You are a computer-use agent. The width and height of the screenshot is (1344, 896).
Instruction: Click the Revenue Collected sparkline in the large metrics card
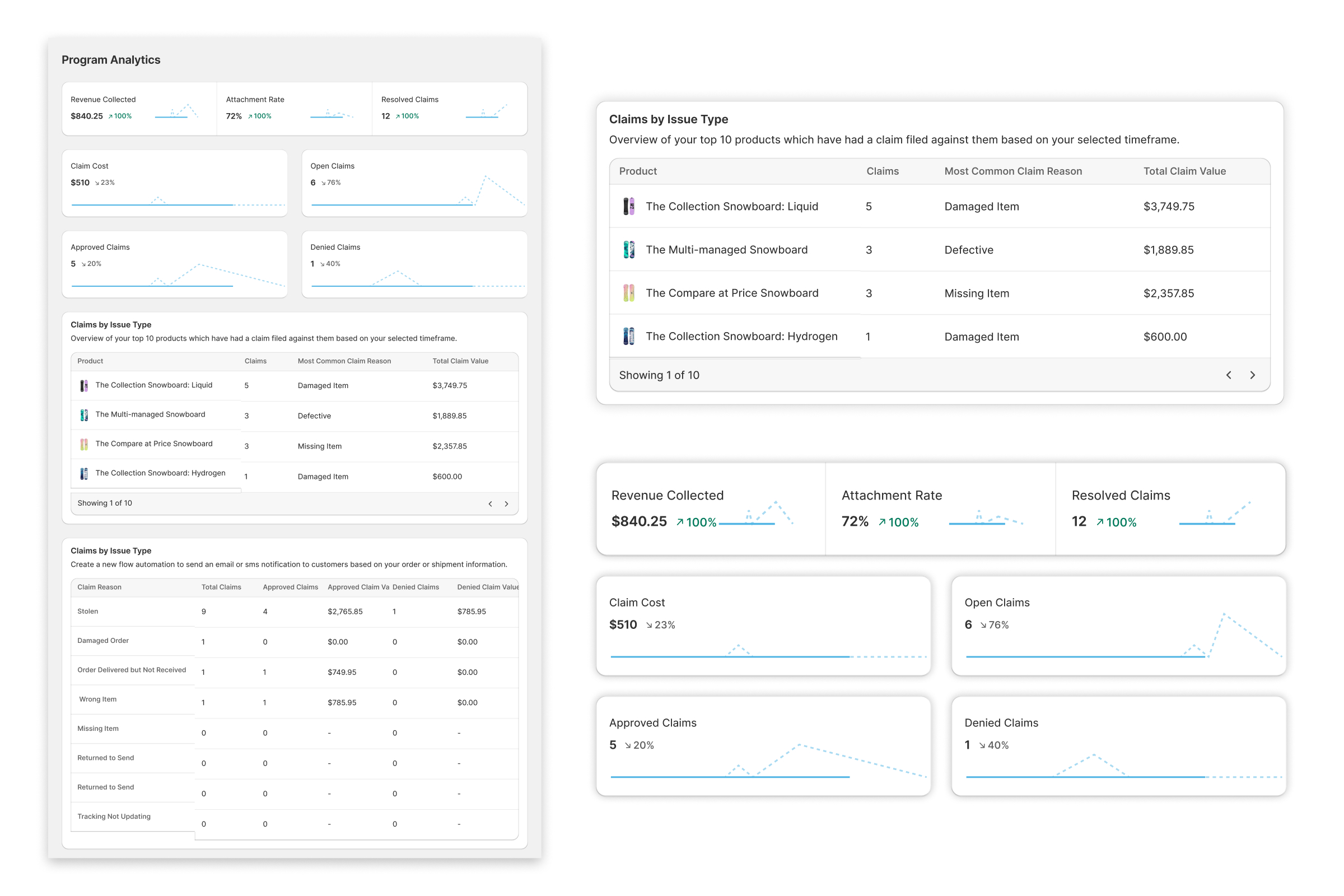click(756, 512)
